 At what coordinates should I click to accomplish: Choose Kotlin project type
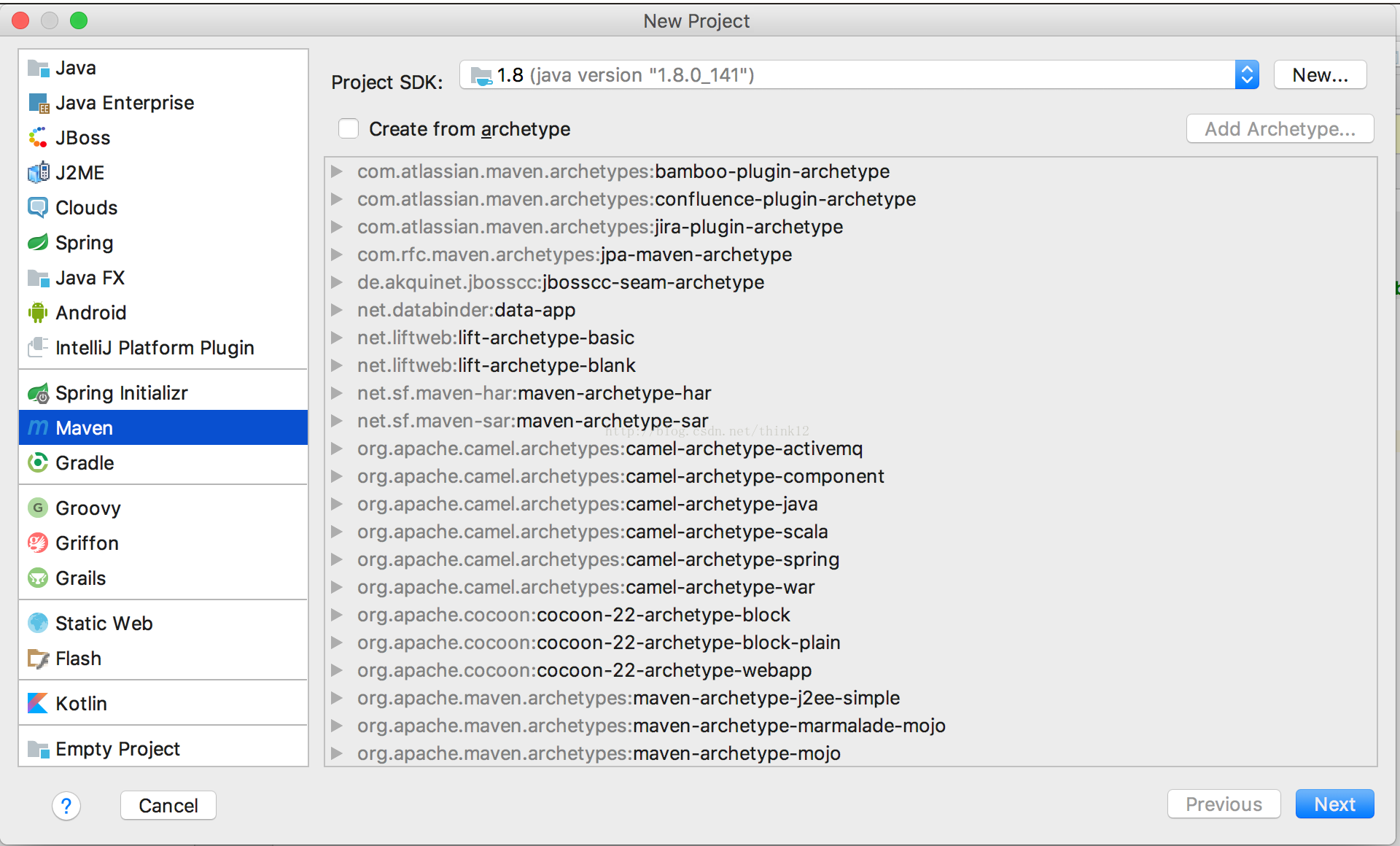click(x=163, y=704)
